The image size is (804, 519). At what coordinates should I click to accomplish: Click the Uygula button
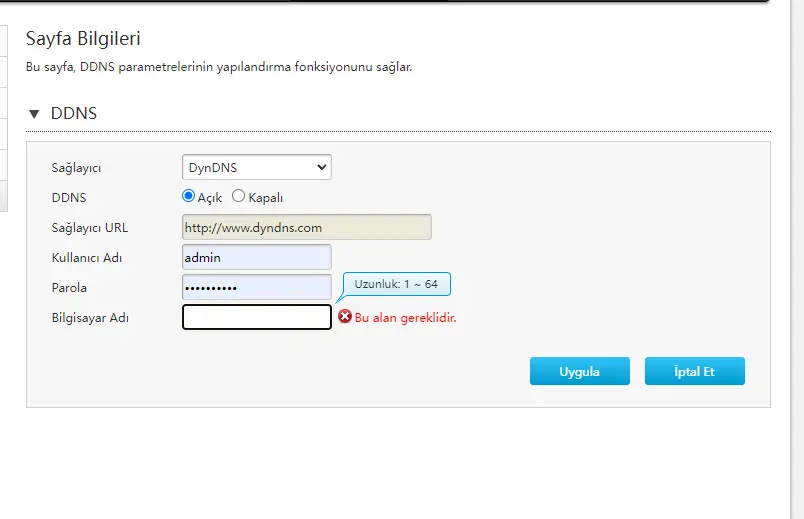click(x=579, y=371)
